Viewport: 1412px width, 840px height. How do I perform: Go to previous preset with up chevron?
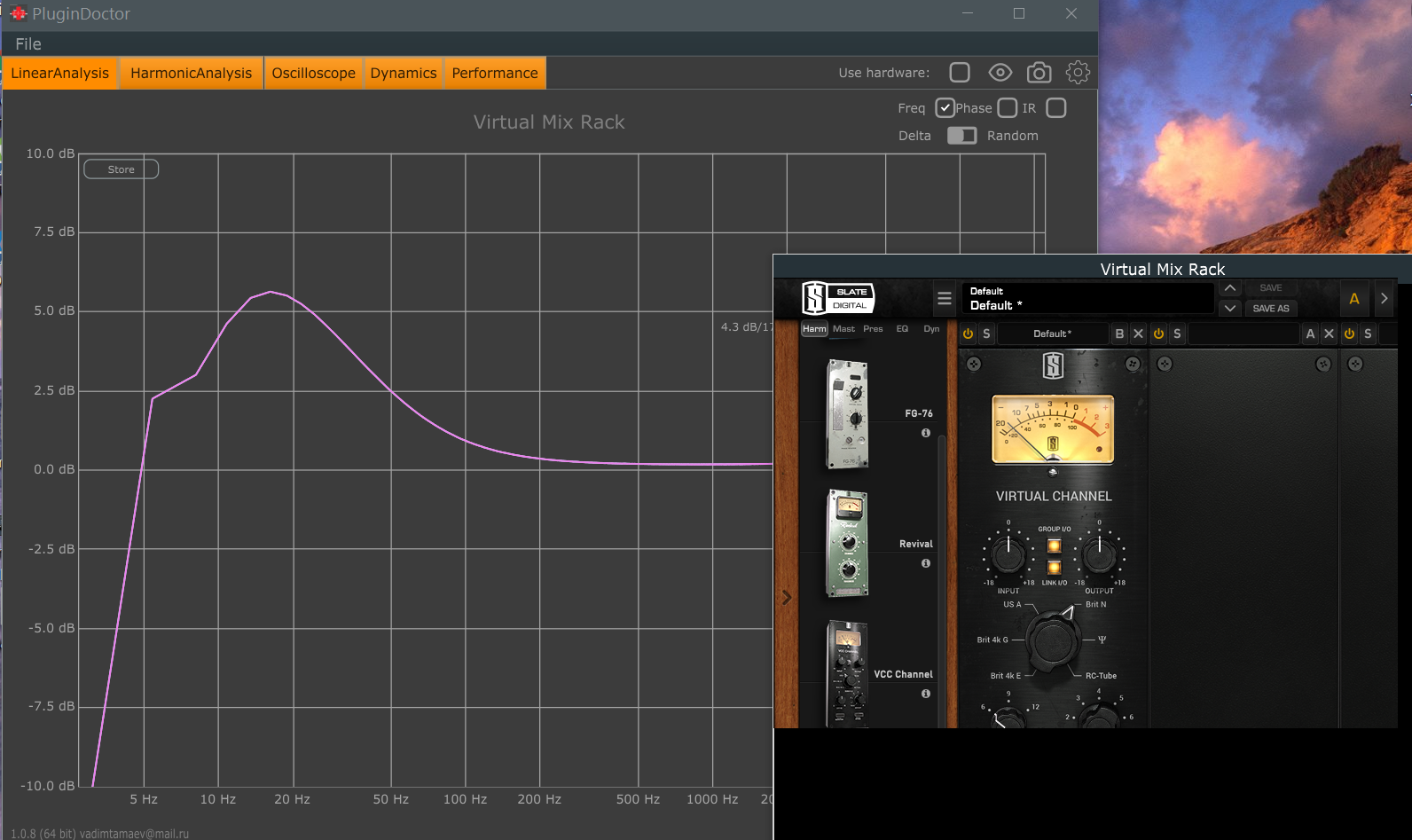point(1230,288)
